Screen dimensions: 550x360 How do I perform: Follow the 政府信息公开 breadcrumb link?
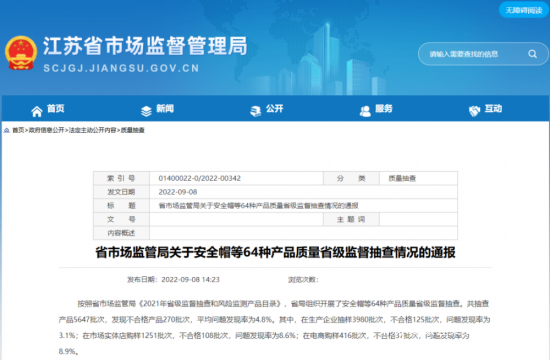coord(46,130)
